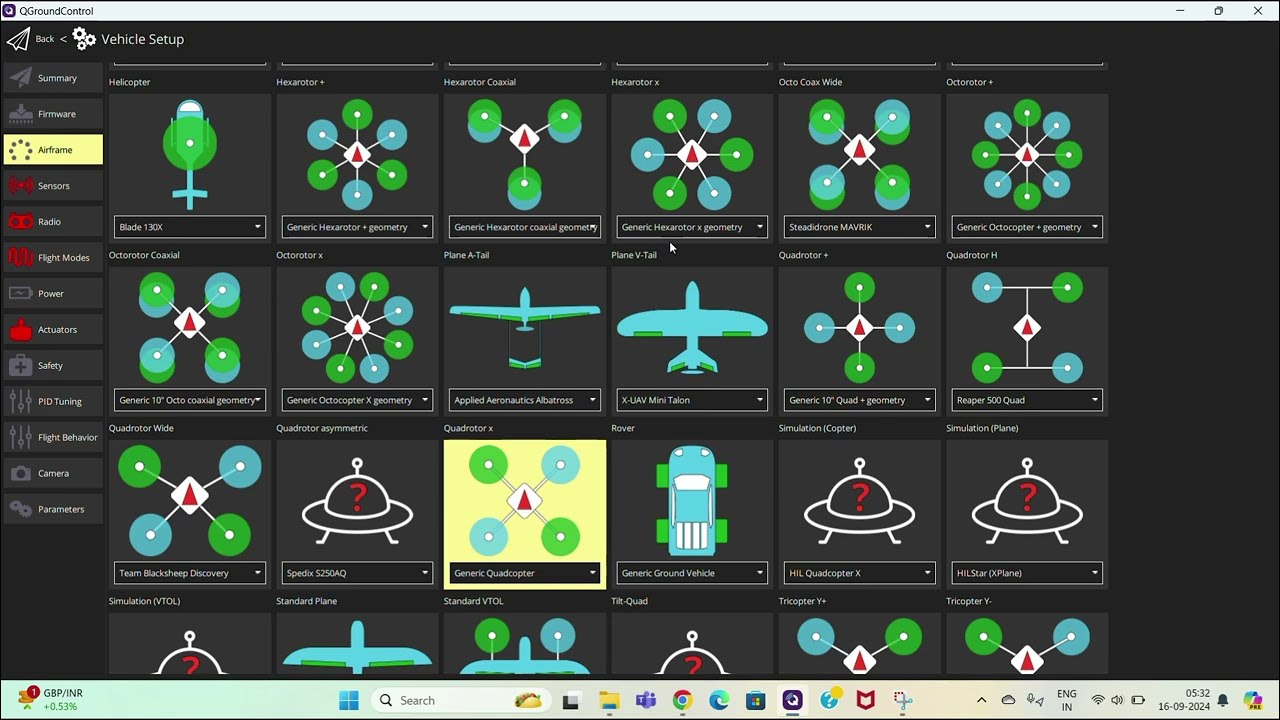This screenshot has height=720, width=1280.
Task: Open the Windows Start menu
Action: click(348, 700)
